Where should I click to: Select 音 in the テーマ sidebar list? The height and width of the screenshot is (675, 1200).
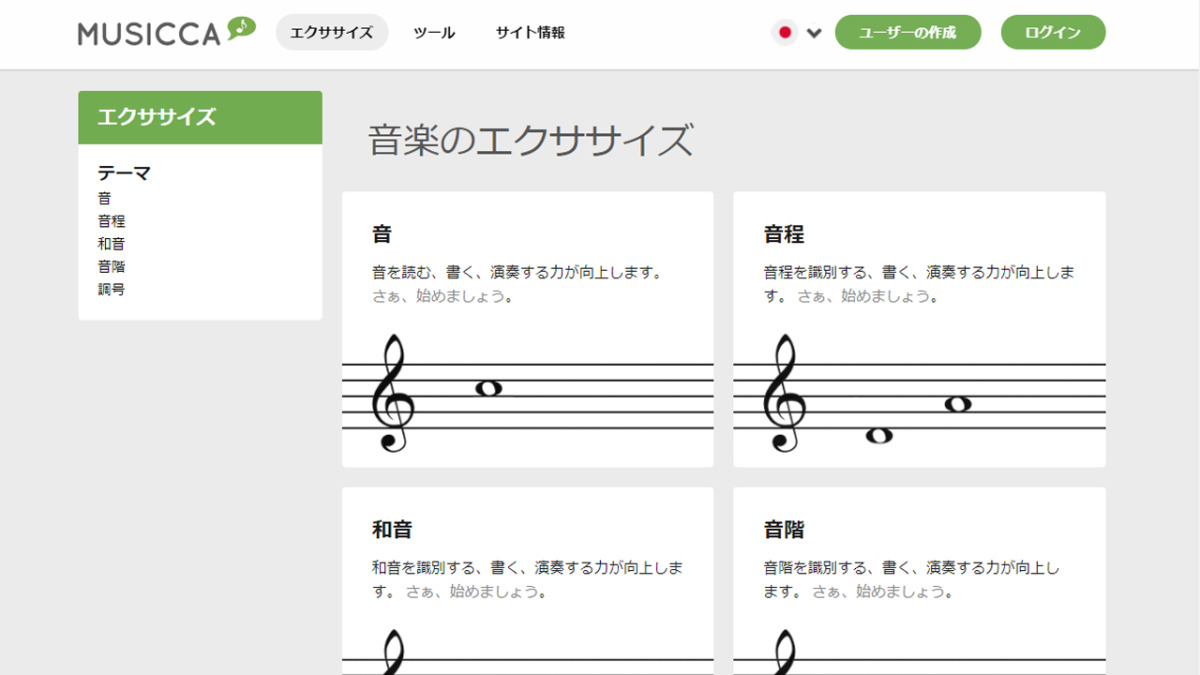click(x=105, y=198)
